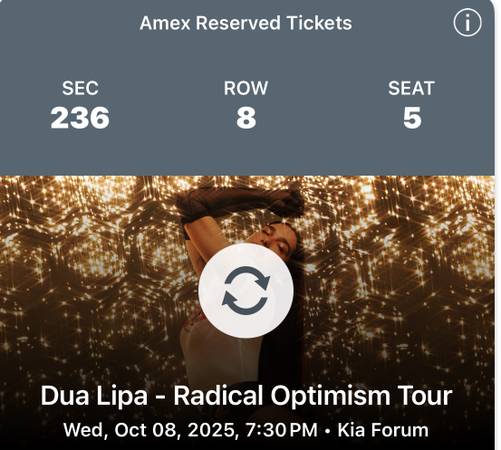Click the Amex Reserved Tickets header
The width and height of the screenshot is (501, 450).
coord(246,23)
